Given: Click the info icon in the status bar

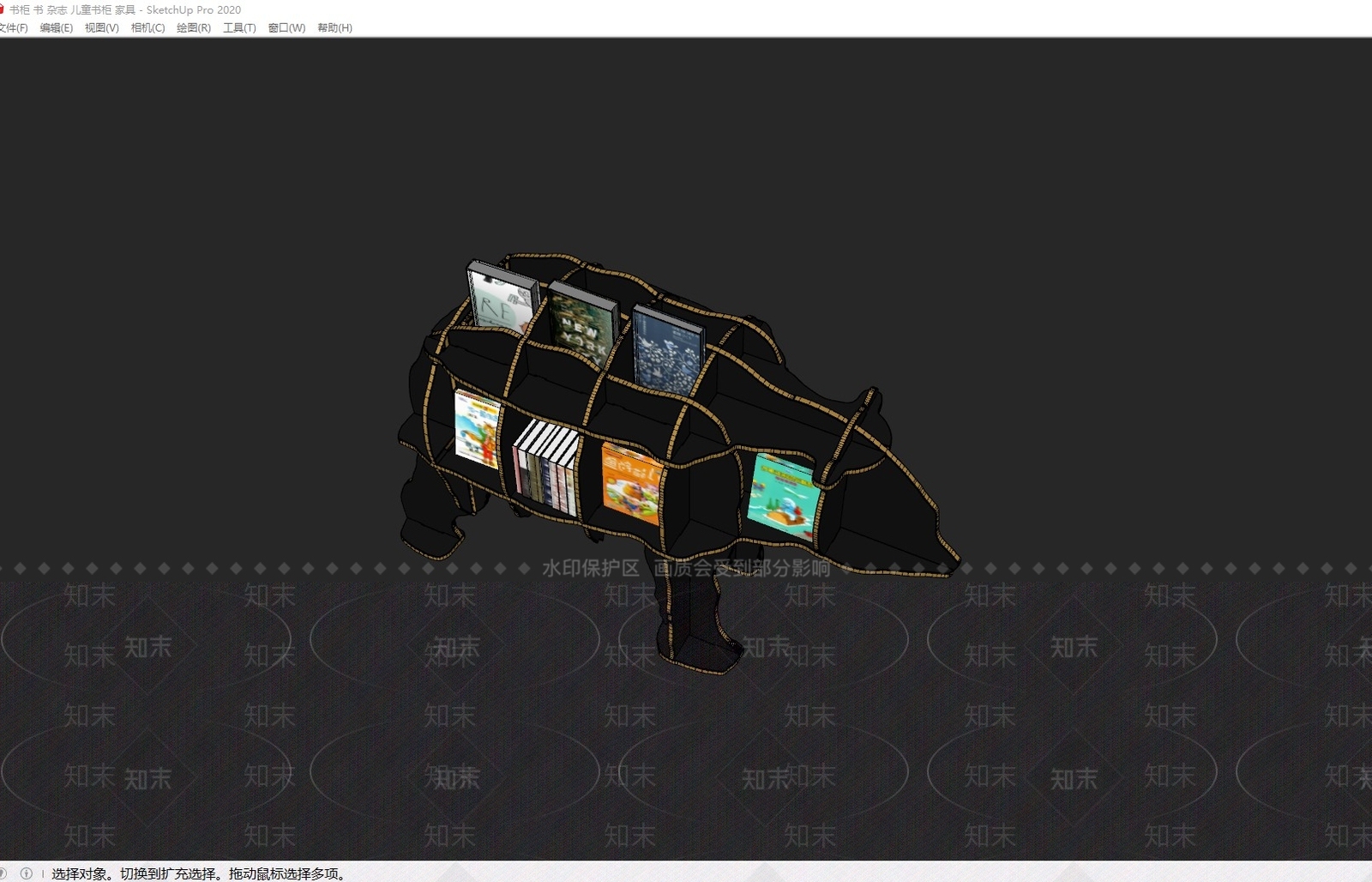Looking at the screenshot, I should click(27, 873).
